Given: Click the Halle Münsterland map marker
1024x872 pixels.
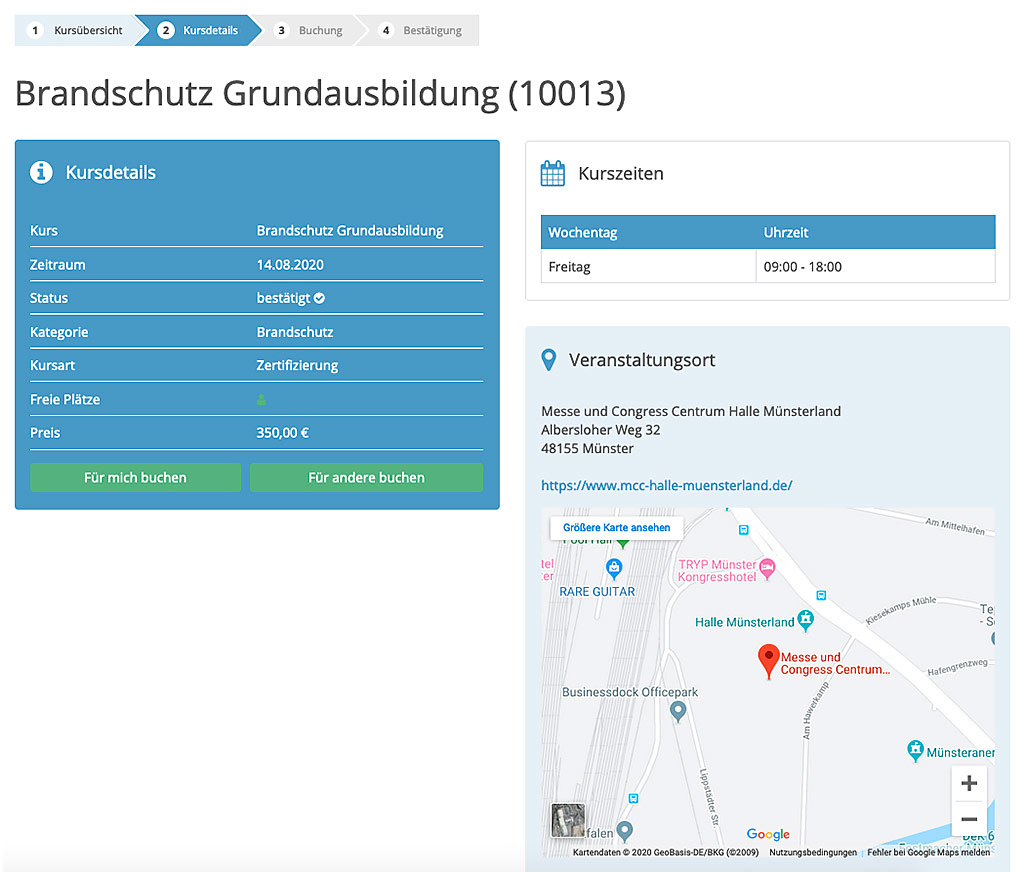Looking at the screenshot, I should (806, 620).
